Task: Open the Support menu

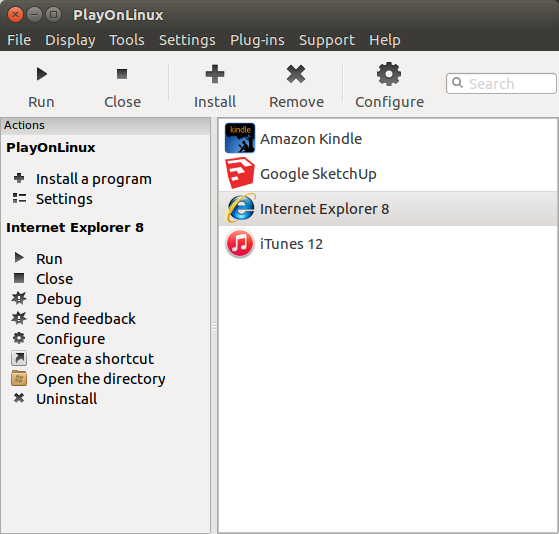Action: pyautogui.click(x=327, y=40)
